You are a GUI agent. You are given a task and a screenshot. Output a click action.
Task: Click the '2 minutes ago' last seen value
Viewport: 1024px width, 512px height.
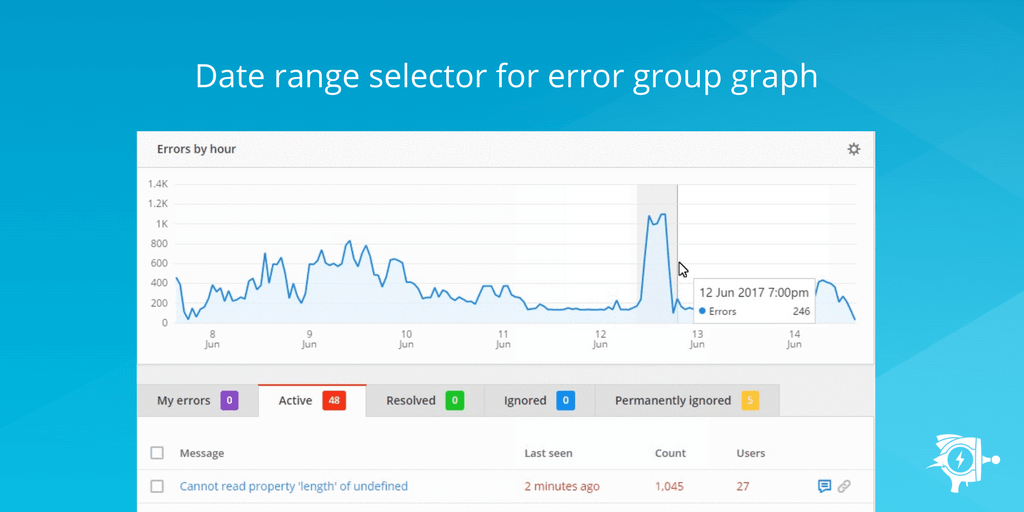point(562,486)
